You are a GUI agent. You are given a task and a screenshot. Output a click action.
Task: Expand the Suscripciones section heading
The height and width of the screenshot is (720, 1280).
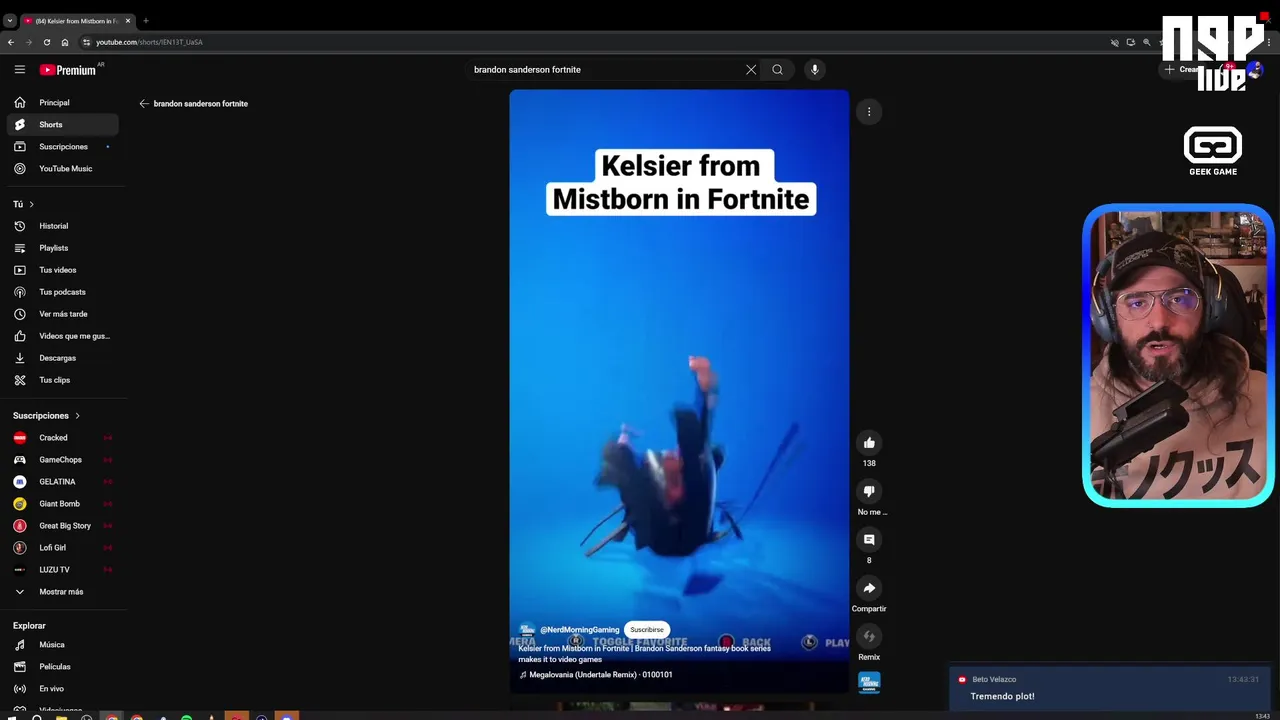pyautogui.click(x=46, y=415)
